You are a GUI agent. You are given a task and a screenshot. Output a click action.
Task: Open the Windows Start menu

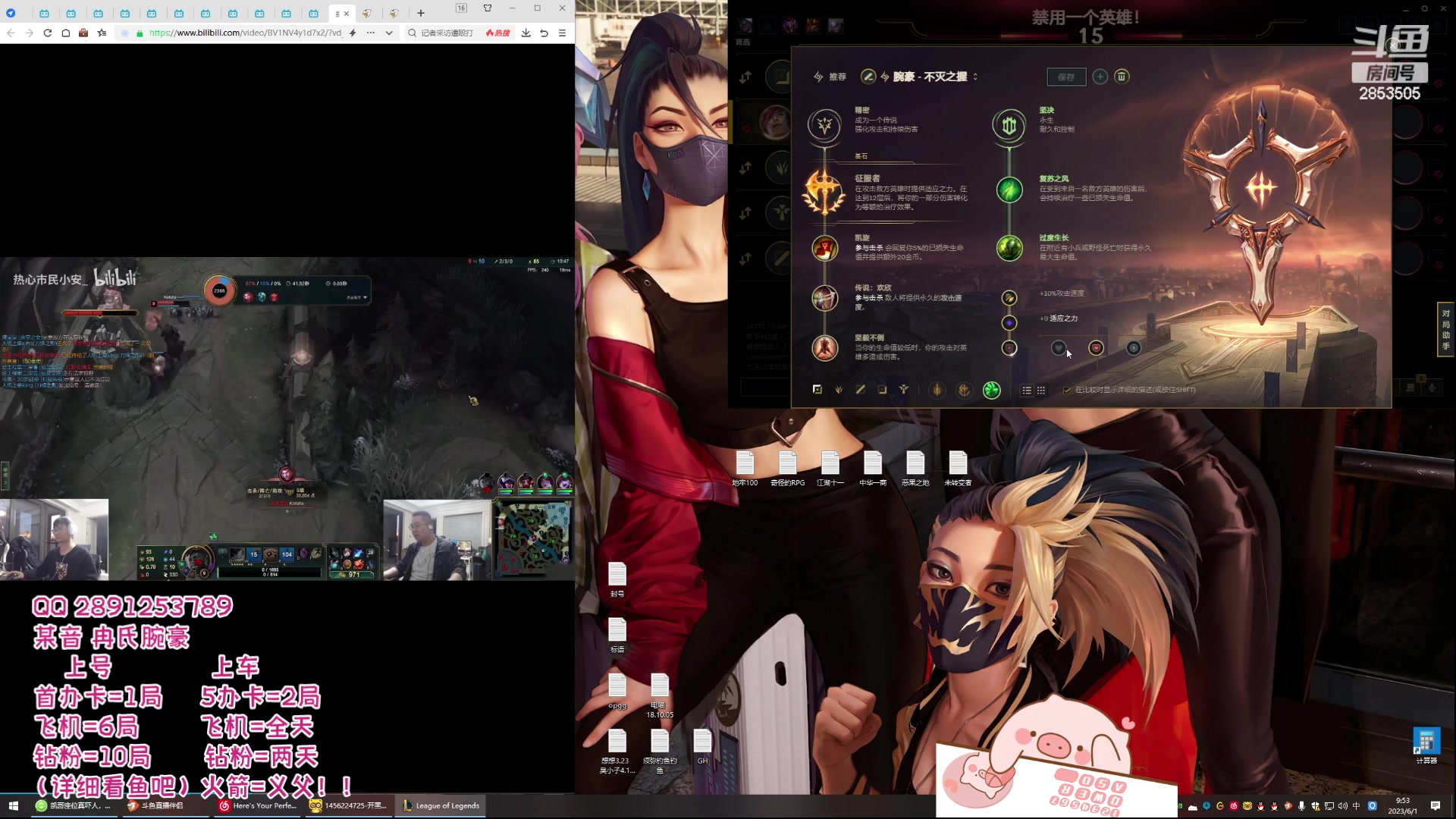click(x=13, y=805)
